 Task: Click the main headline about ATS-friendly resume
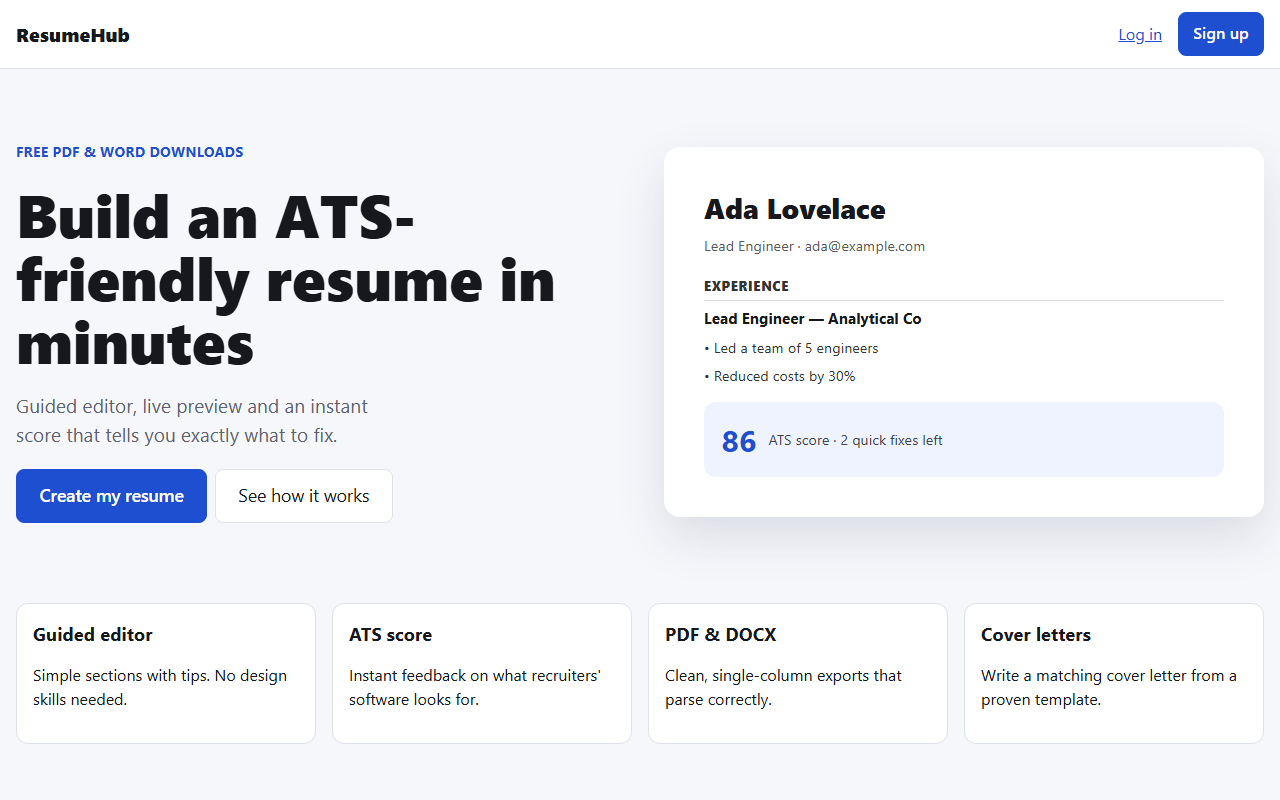click(x=286, y=280)
